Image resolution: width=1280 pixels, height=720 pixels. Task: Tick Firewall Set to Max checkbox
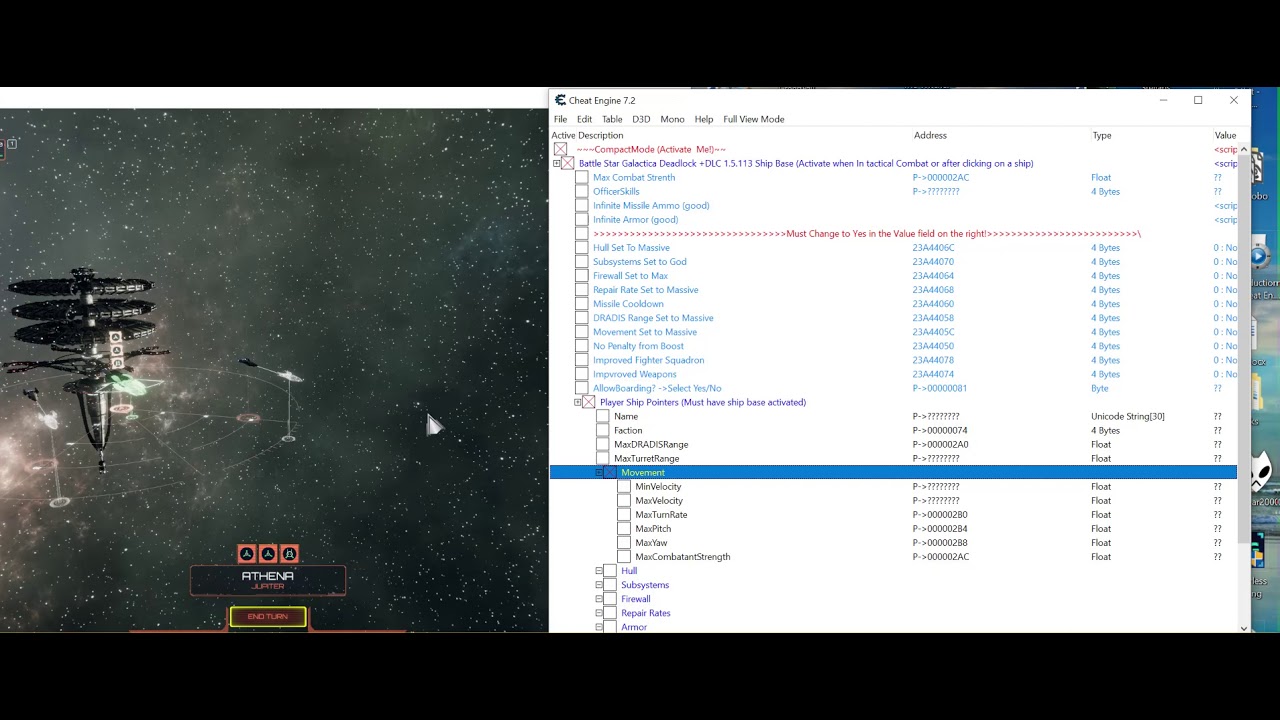[582, 275]
